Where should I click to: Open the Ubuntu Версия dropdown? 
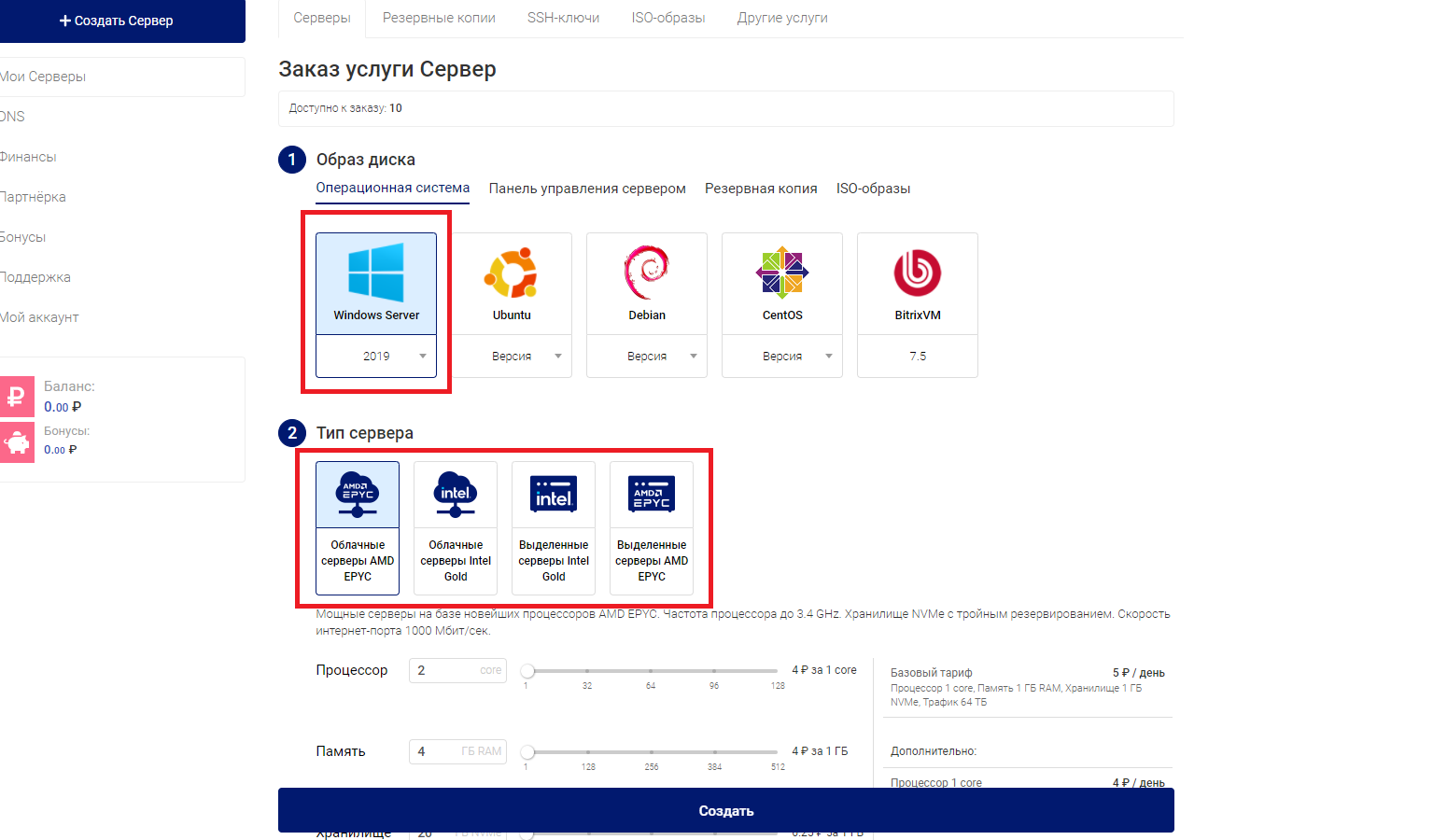point(512,357)
